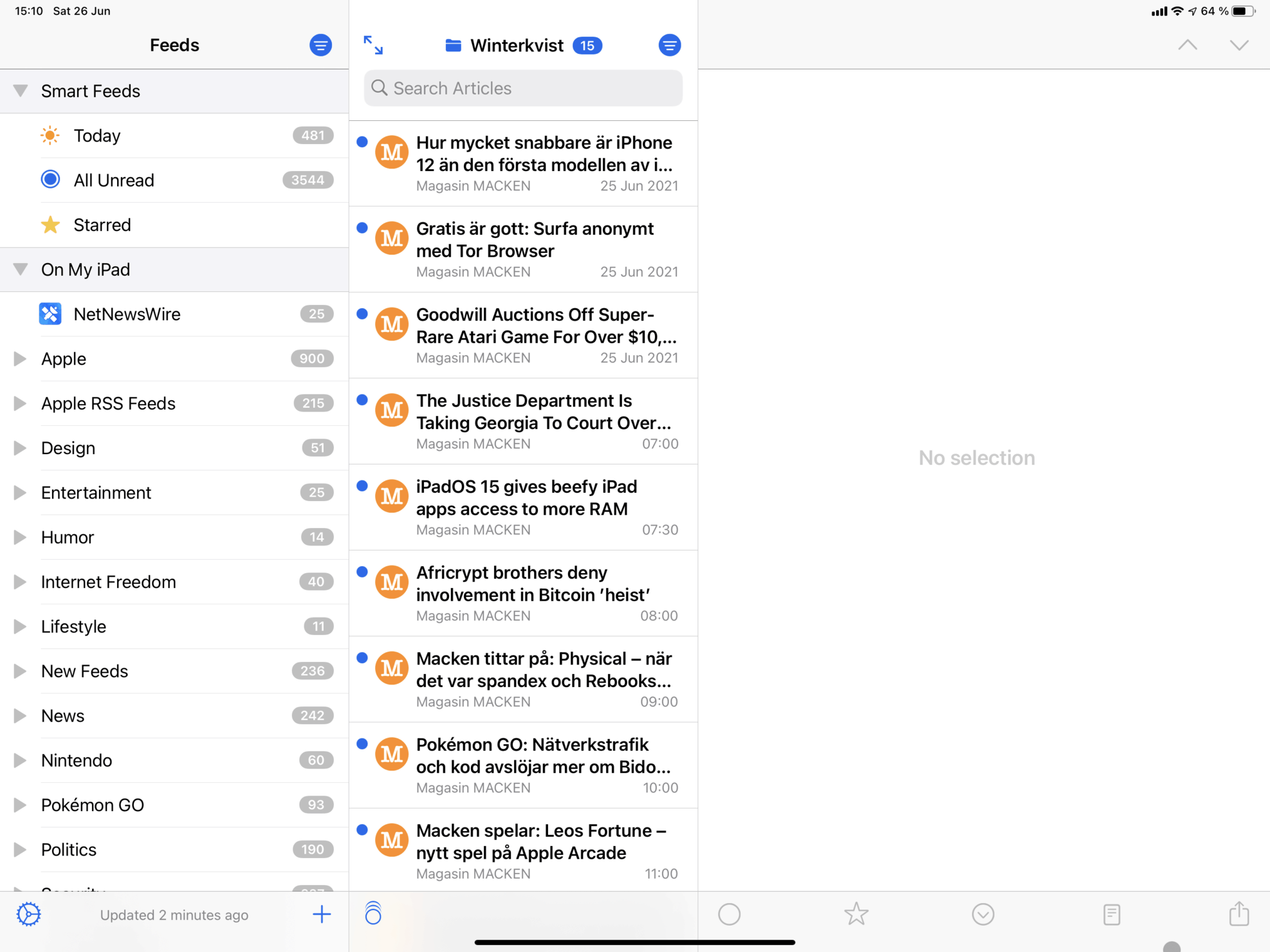Tap the mark all as read icon
This screenshot has height=952, width=1270.
pyautogui.click(x=373, y=913)
